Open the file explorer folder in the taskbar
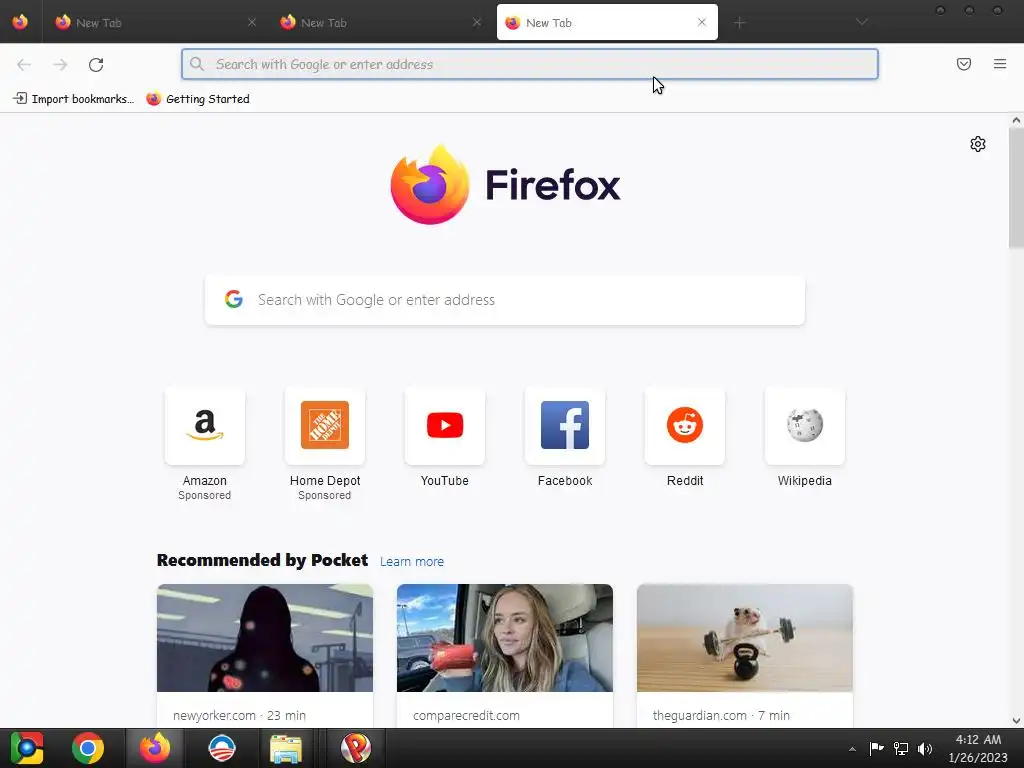 point(286,748)
